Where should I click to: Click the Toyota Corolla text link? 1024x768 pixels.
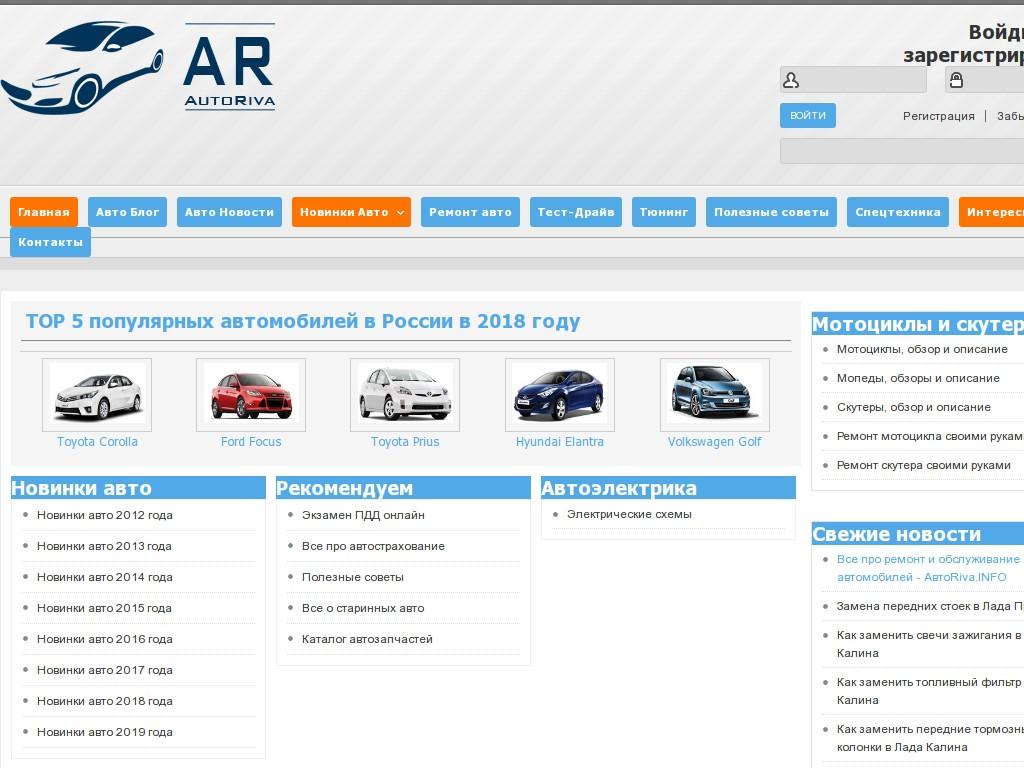tap(97, 442)
